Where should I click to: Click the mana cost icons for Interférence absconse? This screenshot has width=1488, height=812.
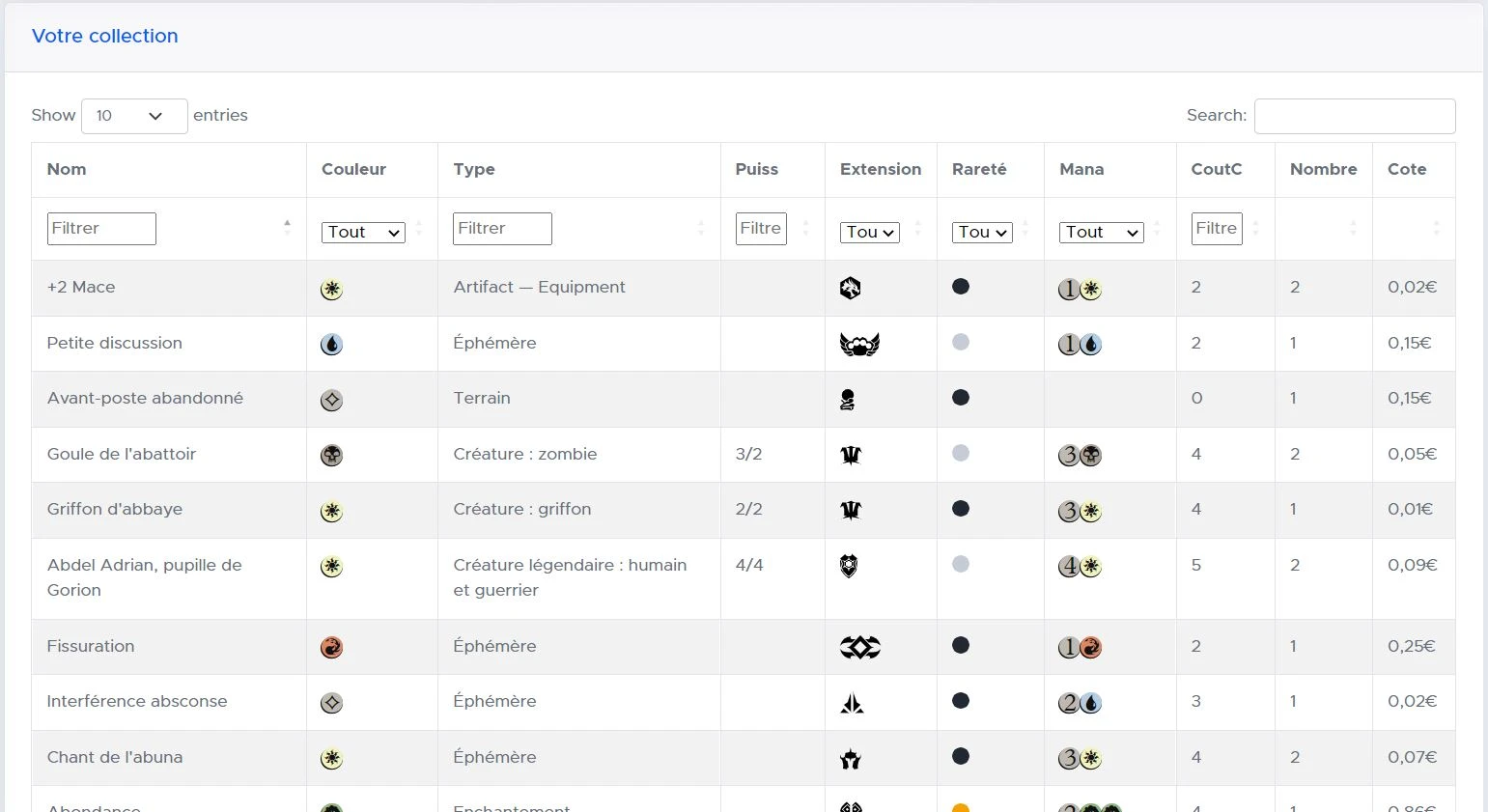click(x=1080, y=703)
